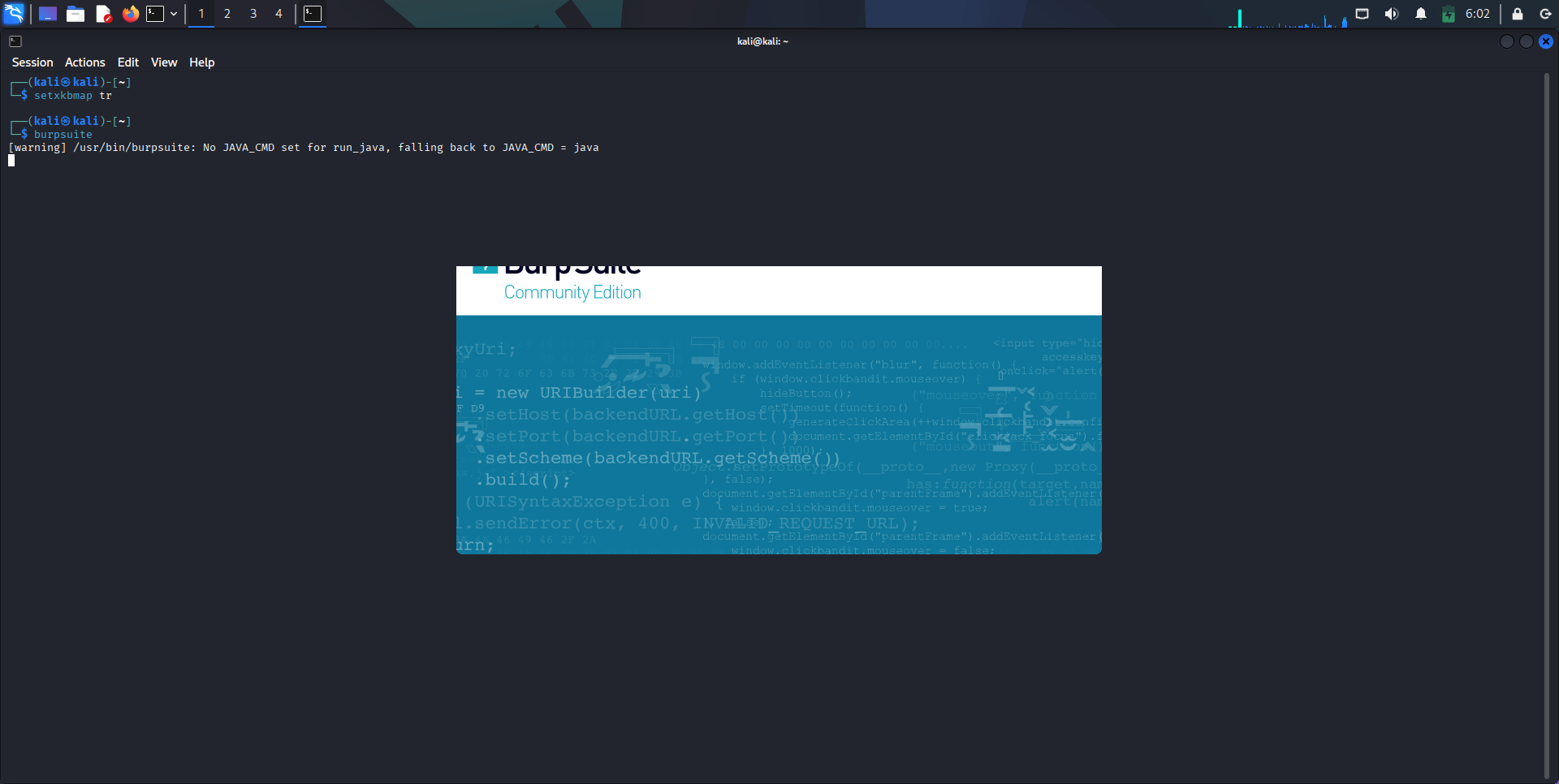Expand the terminal launcher dropdown arrow
Viewport: 1559px width, 784px height.
[x=174, y=14]
